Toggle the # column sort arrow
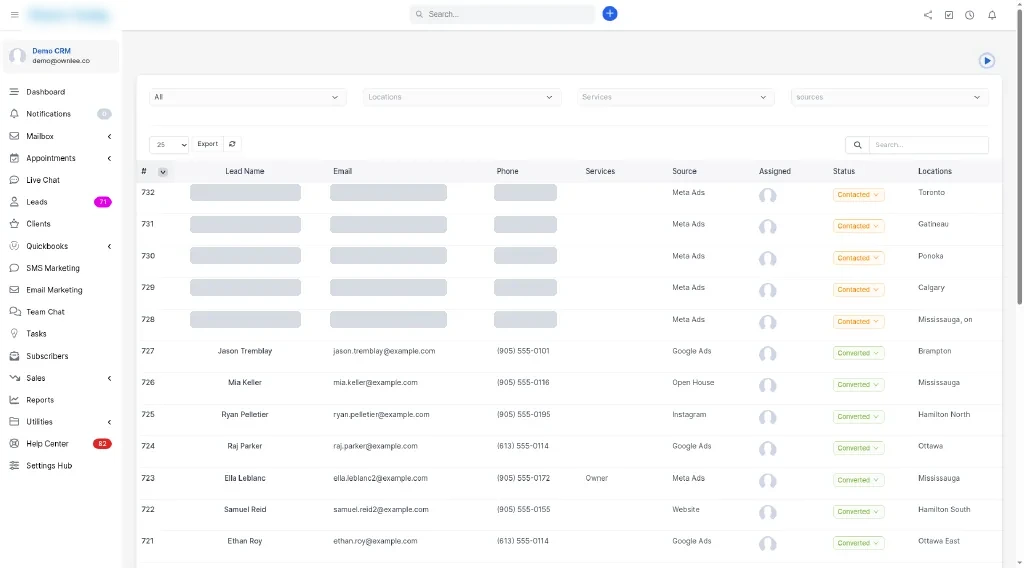The height and width of the screenshot is (568, 1024). (163, 172)
